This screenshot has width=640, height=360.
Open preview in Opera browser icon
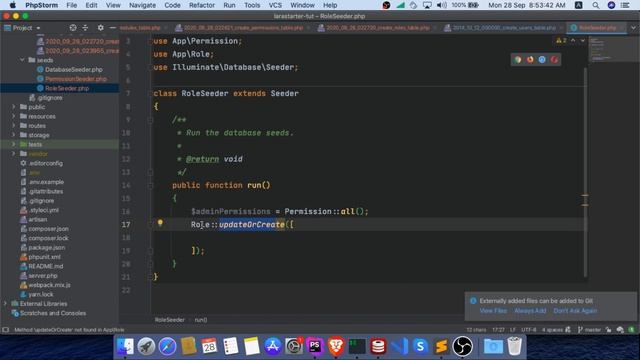[x=554, y=60]
